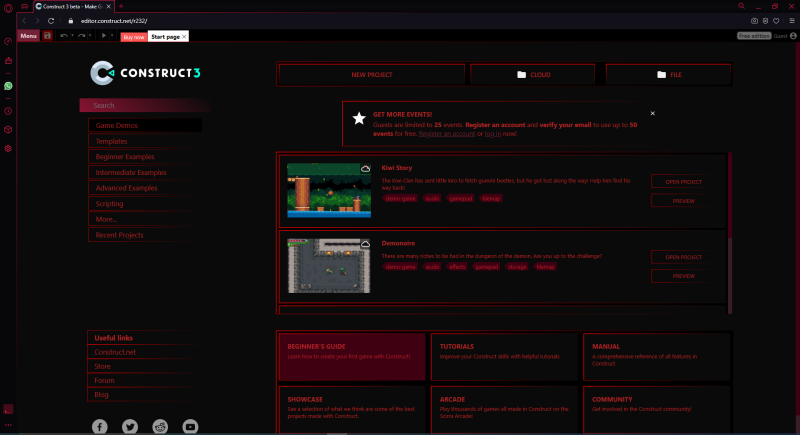Open the Construct 3 Menu button
800x435 pixels.
[29, 36]
